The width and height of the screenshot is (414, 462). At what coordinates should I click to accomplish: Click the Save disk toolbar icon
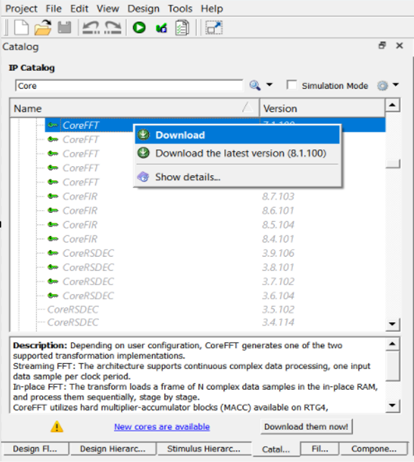(64, 27)
